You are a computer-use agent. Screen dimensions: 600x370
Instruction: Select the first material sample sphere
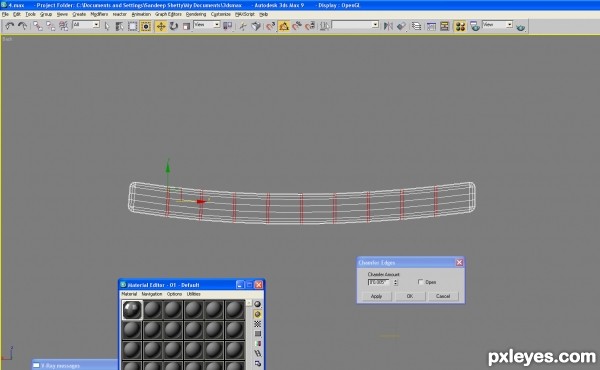pyautogui.click(x=132, y=310)
